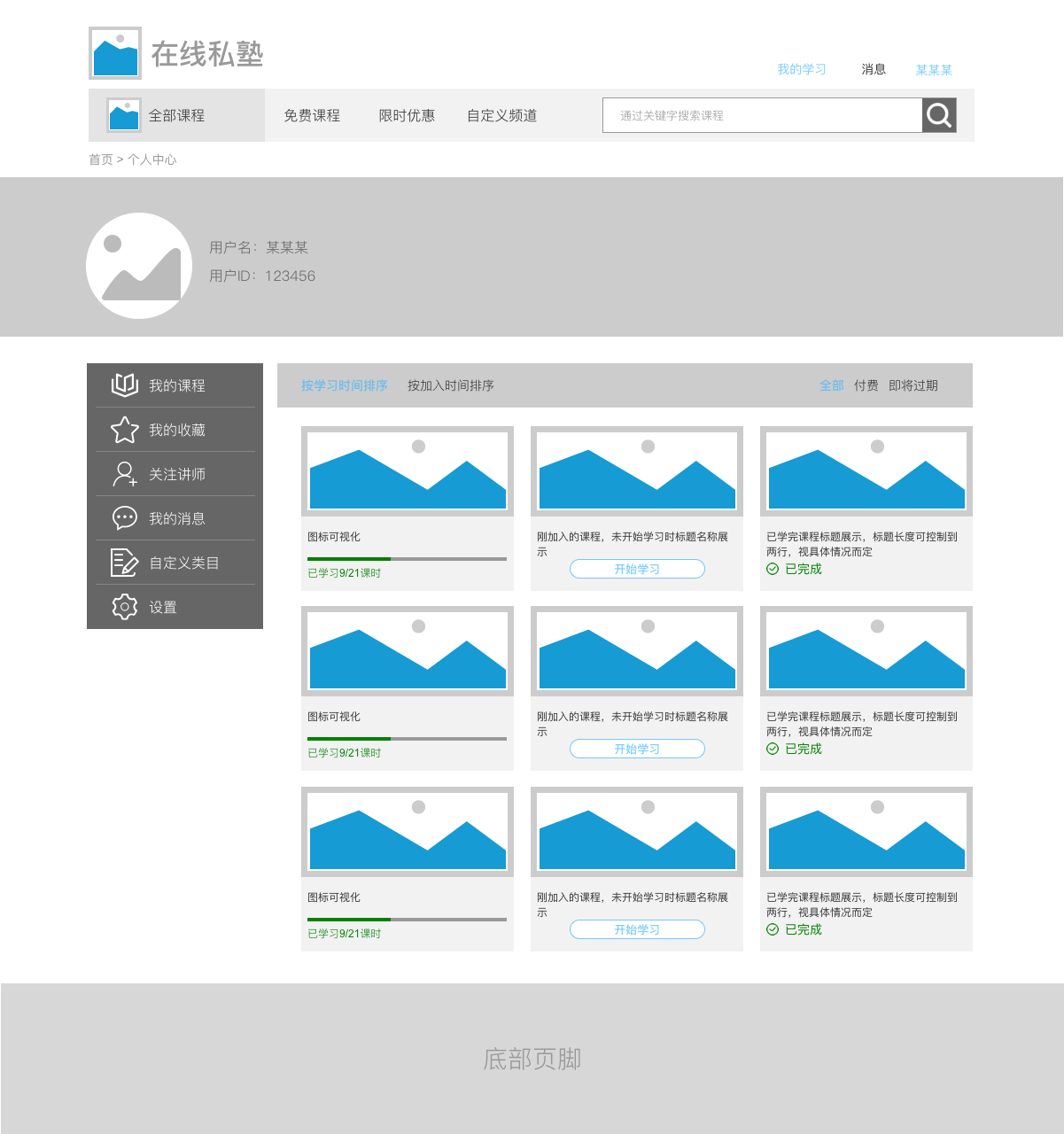The width and height of the screenshot is (1064, 1134).
Task: Open second-row 刚加入的课程 thumbnail
Action: pyautogui.click(x=637, y=651)
